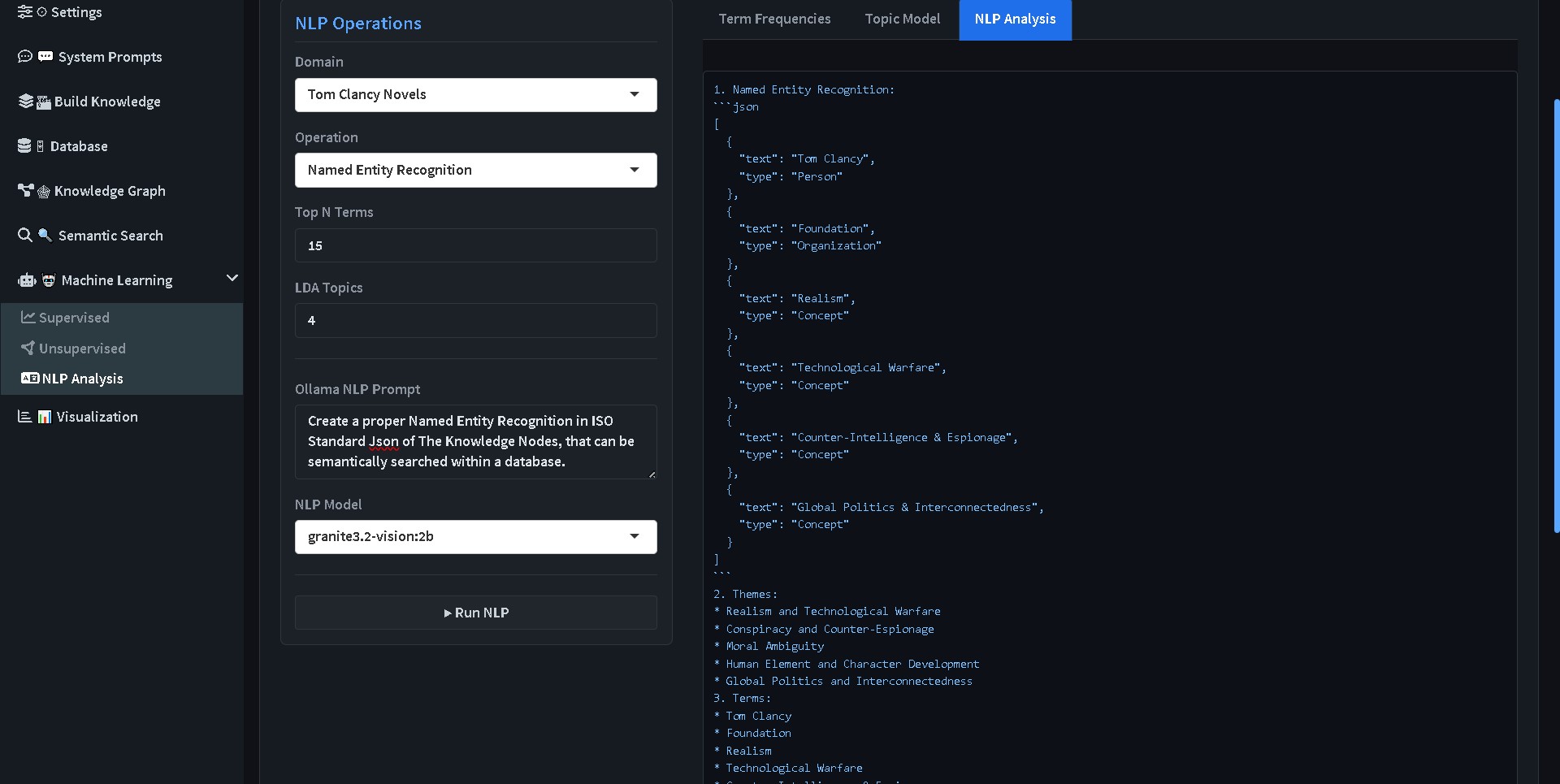Click the Supervised chart-line icon

tap(28, 318)
